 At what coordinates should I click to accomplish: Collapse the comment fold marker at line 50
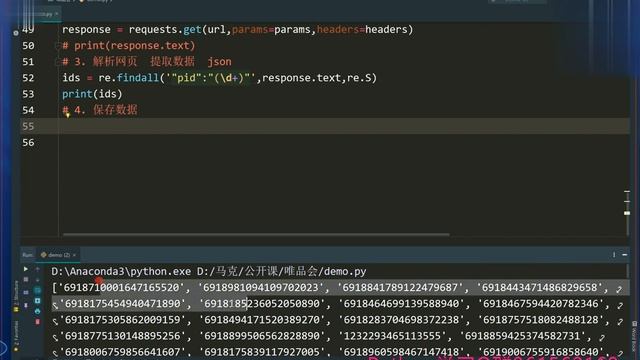pyautogui.click(x=58, y=46)
